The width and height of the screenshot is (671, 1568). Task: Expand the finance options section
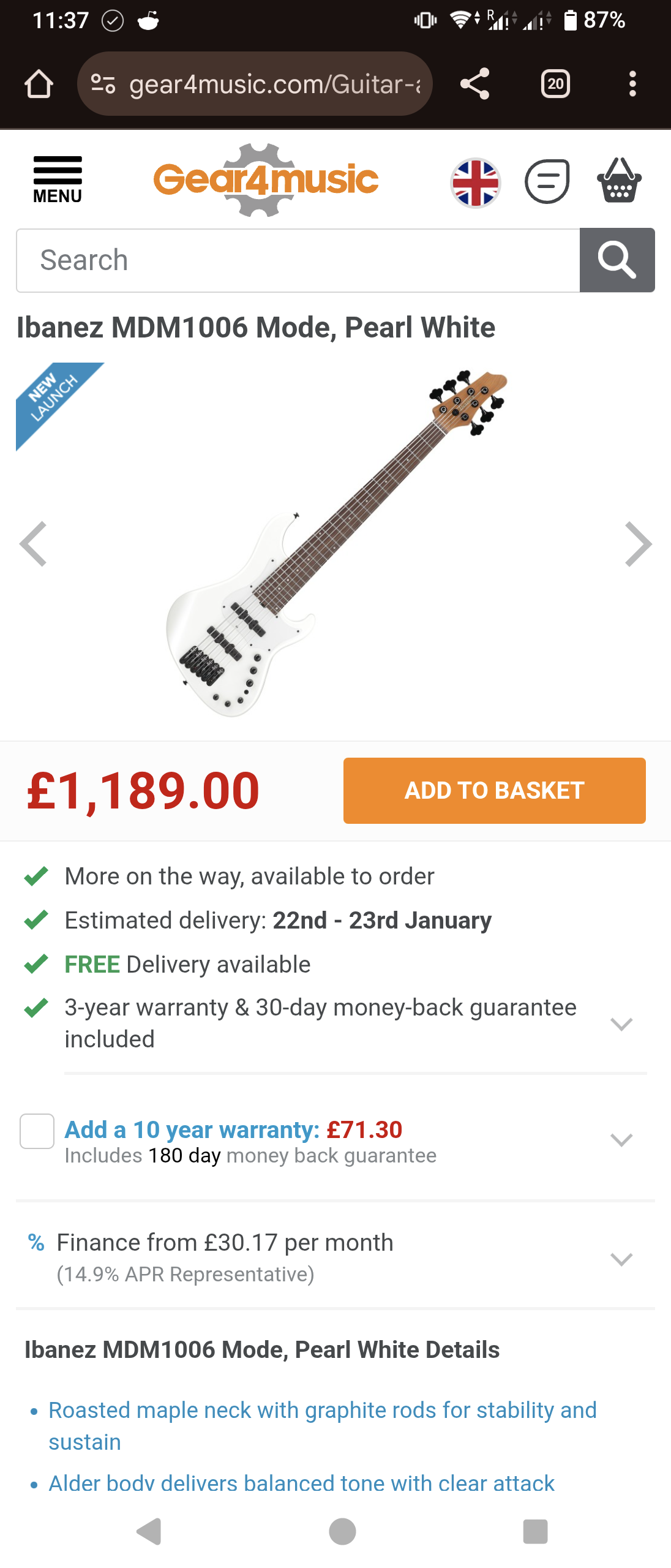(x=621, y=1259)
